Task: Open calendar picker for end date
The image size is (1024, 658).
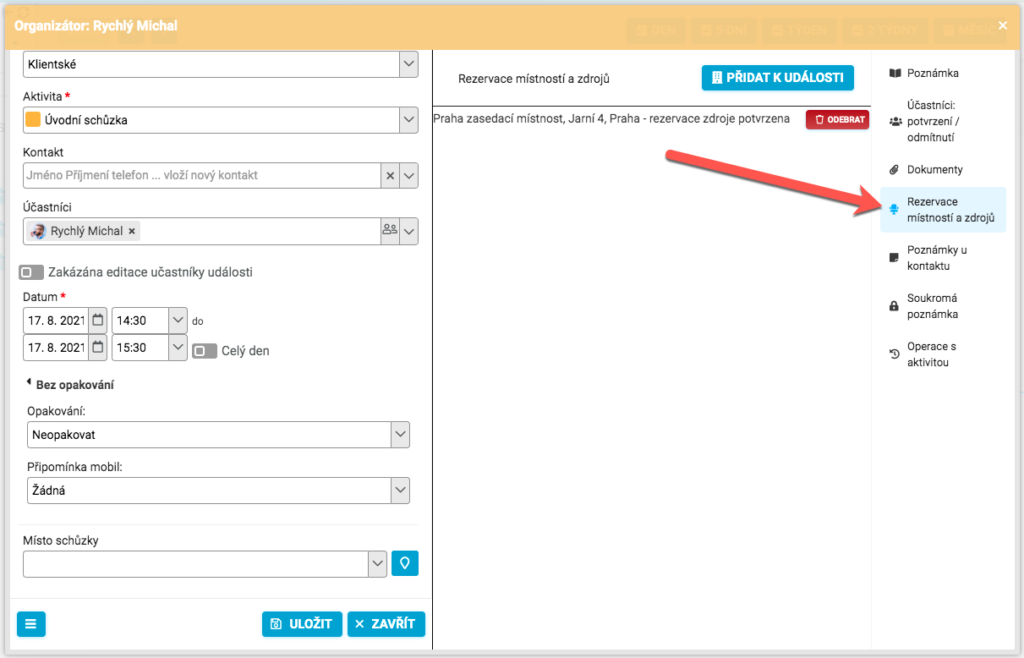Action: coord(98,347)
